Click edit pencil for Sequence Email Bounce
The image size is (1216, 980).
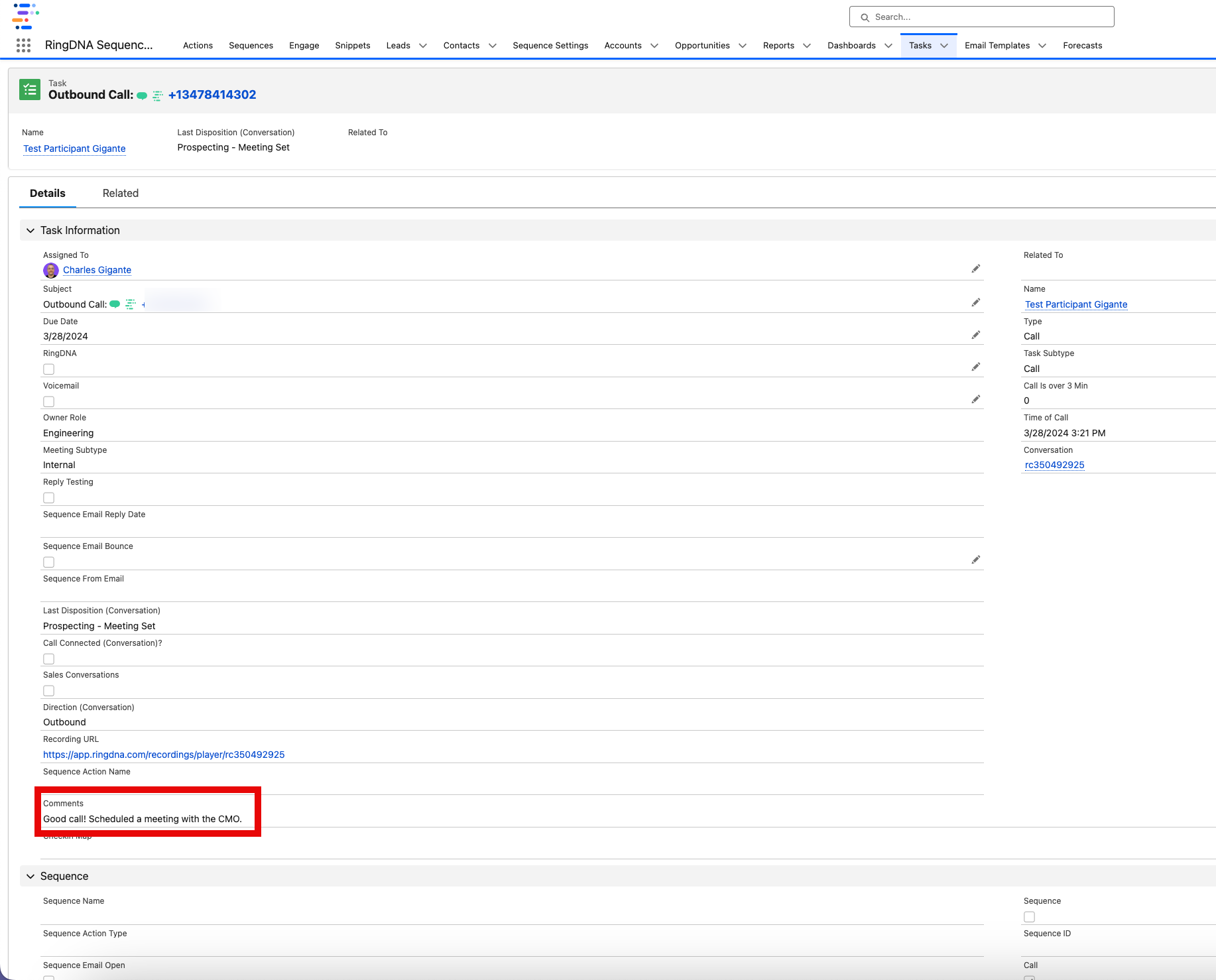975,560
